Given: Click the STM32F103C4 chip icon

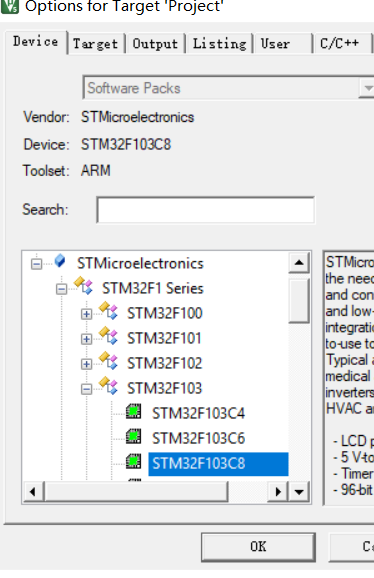Looking at the screenshot, I should coord(133,412).
